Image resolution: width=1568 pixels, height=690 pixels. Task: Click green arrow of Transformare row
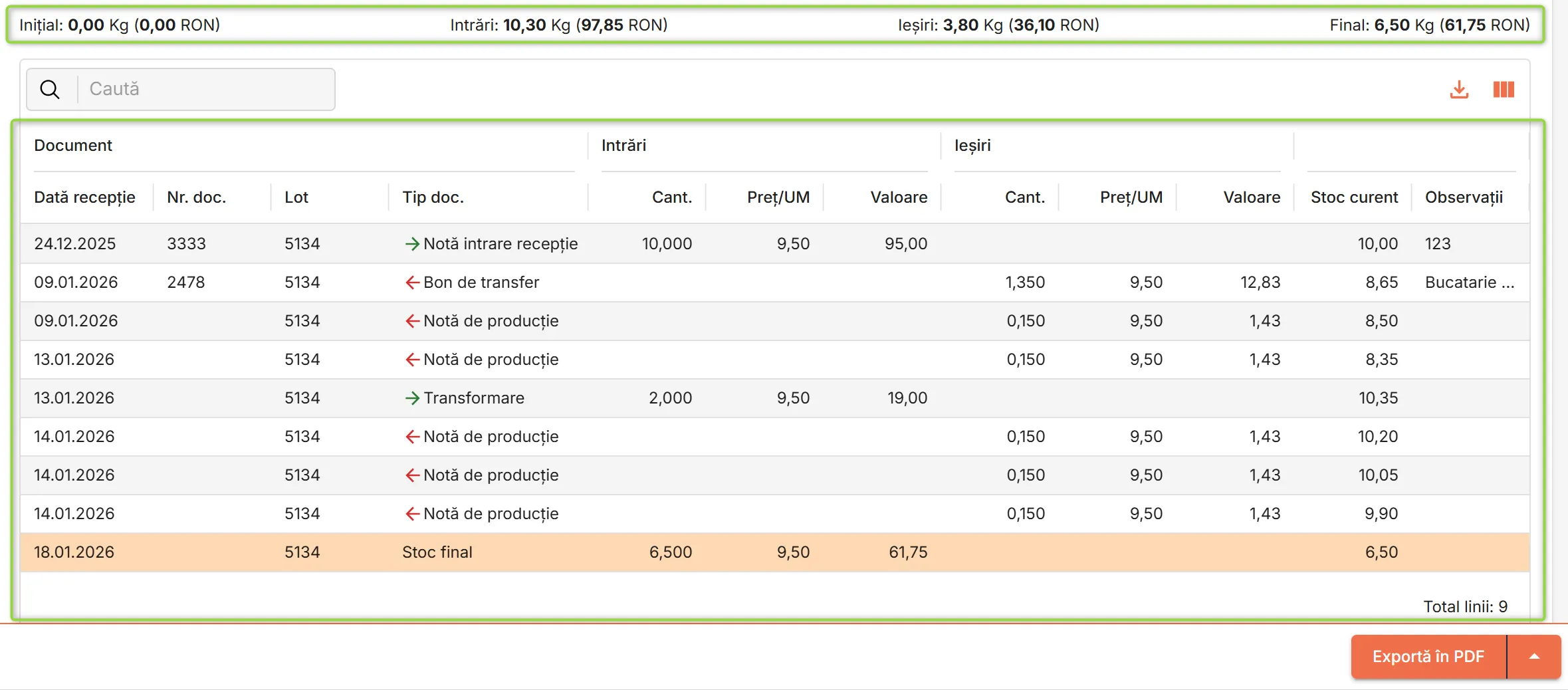click(412, 398)
